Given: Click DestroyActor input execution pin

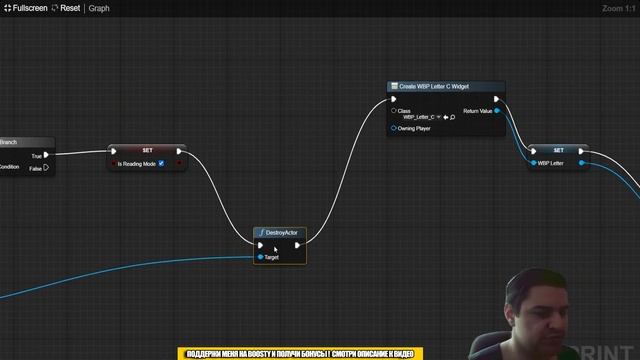Looking at the screenshot, I should (x=260, y=245).
